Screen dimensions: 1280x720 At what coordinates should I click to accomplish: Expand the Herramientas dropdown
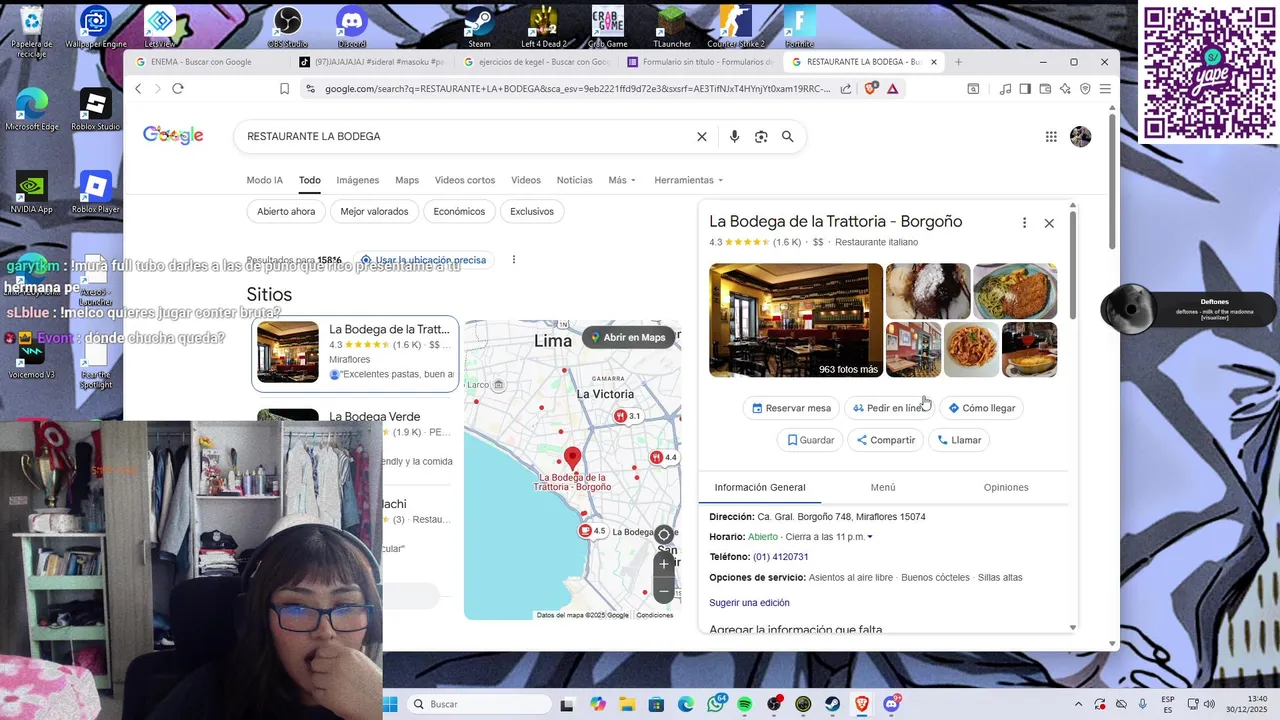pos(688,180)
